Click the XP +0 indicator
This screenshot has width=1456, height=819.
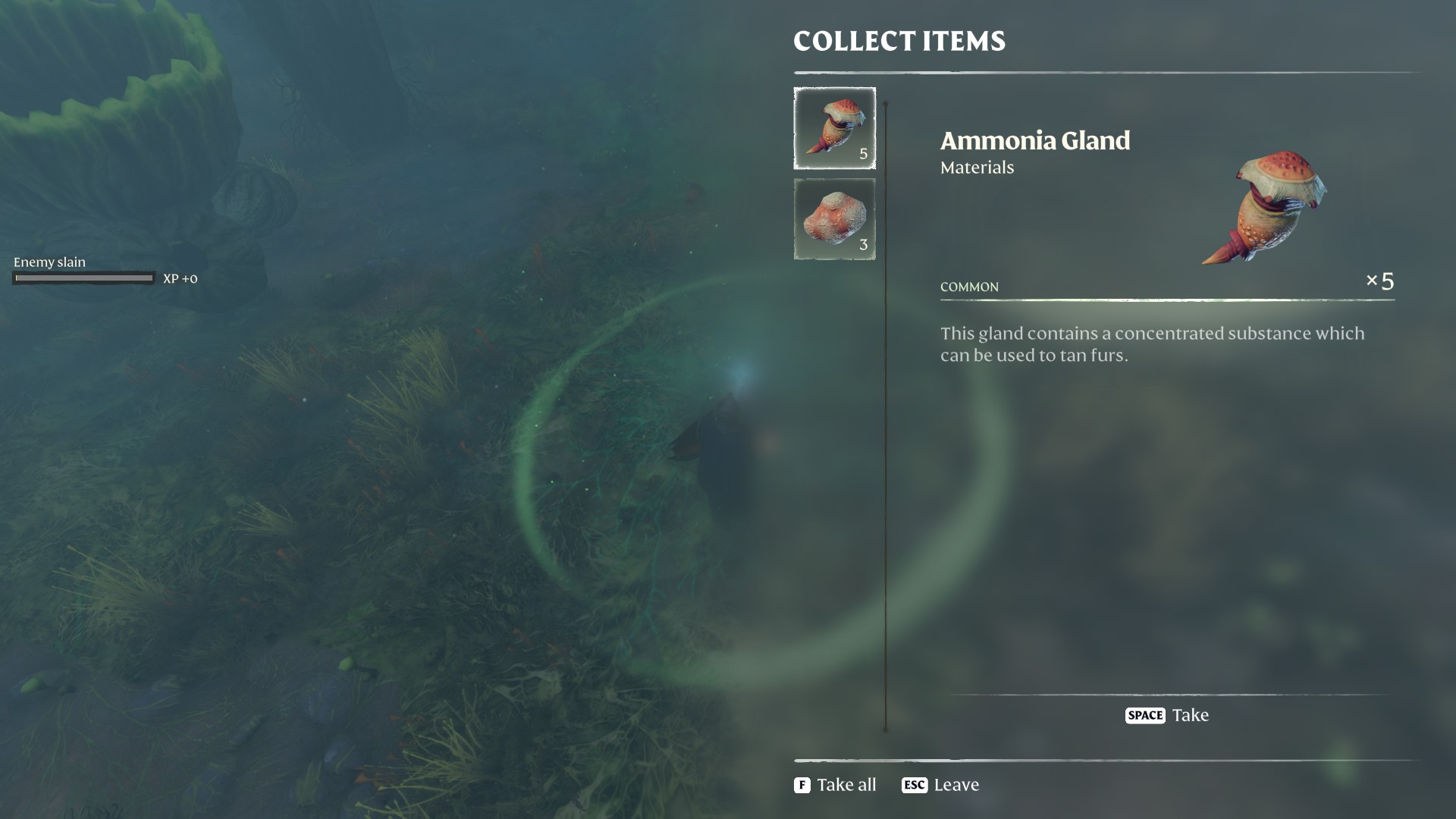click(180, 278)
